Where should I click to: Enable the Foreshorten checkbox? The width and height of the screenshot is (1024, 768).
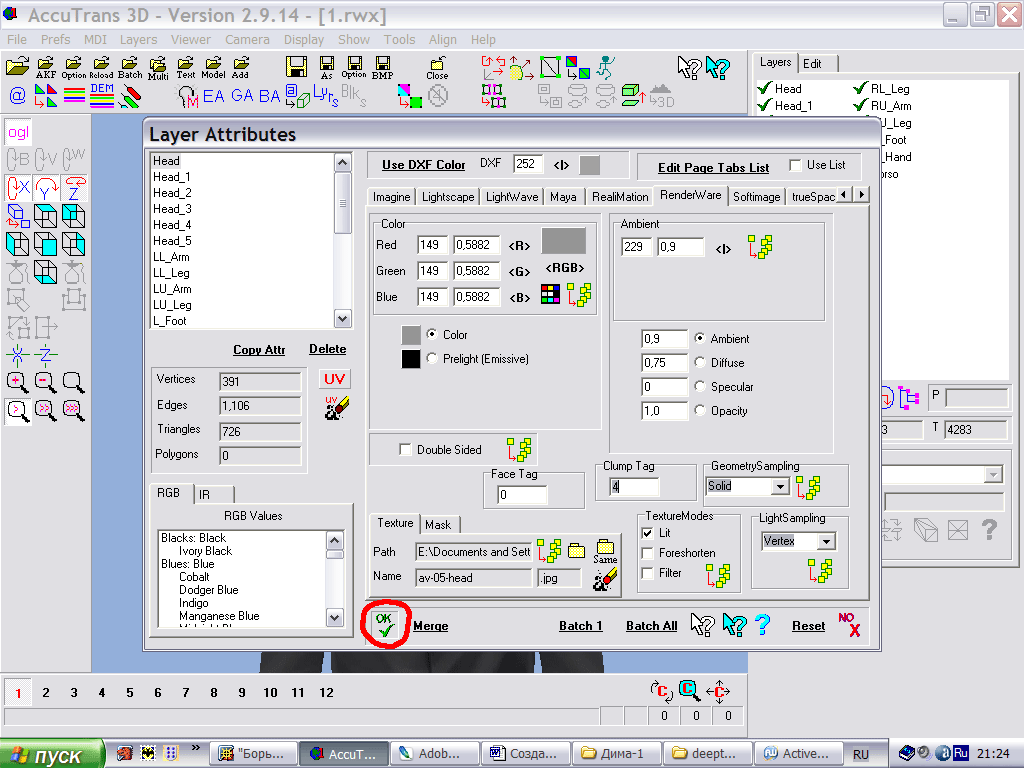click(x=647, y=553)
